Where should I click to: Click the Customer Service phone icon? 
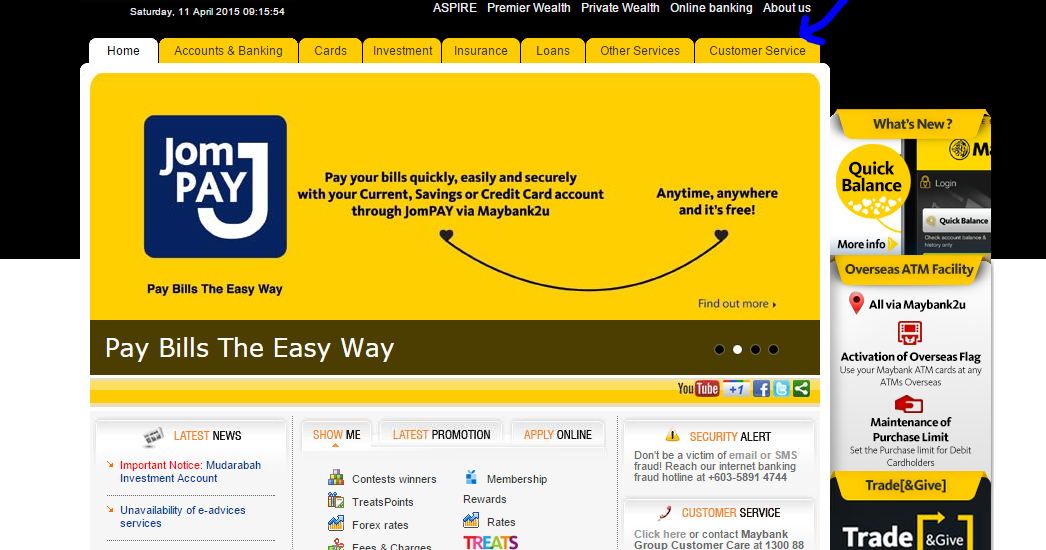664,513
